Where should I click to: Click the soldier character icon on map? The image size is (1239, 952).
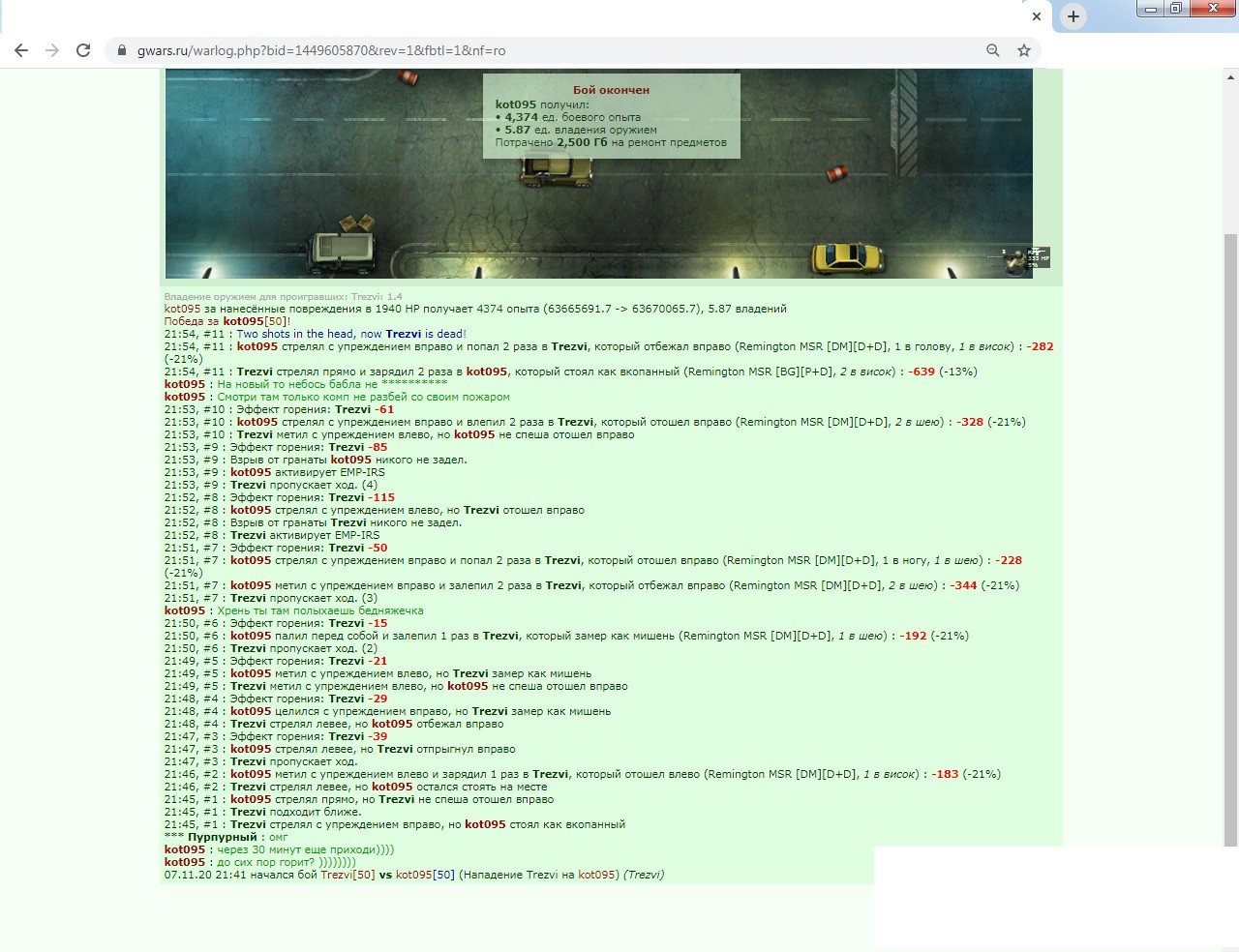[x=1014, y=261]
